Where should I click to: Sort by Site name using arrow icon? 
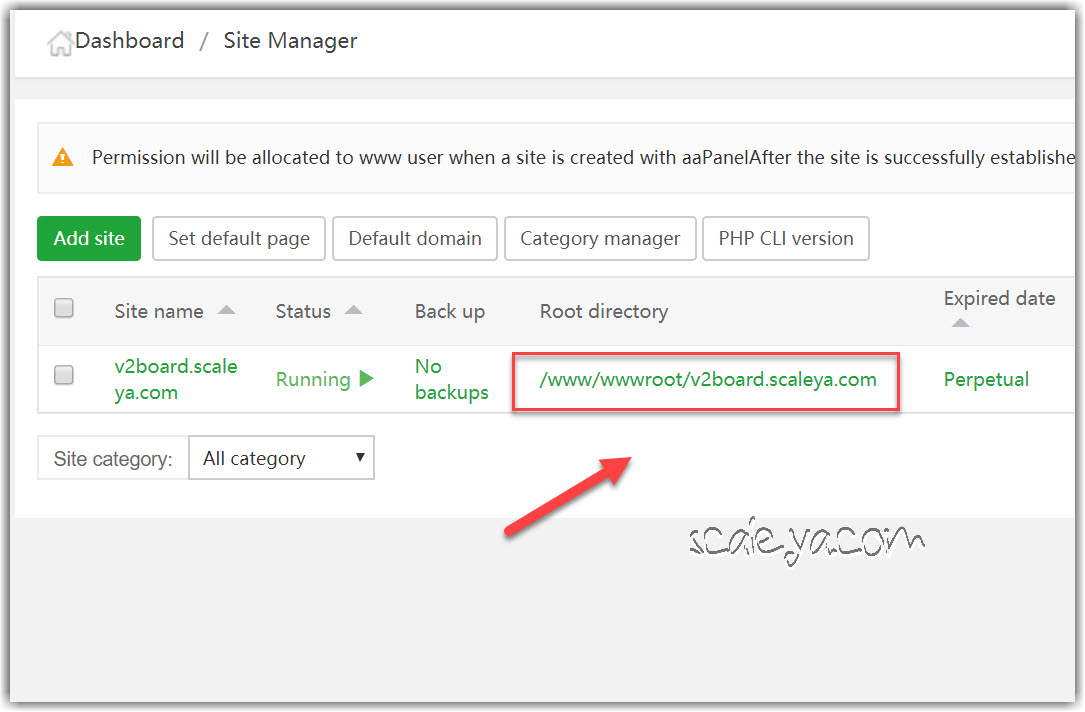point(227,311)
